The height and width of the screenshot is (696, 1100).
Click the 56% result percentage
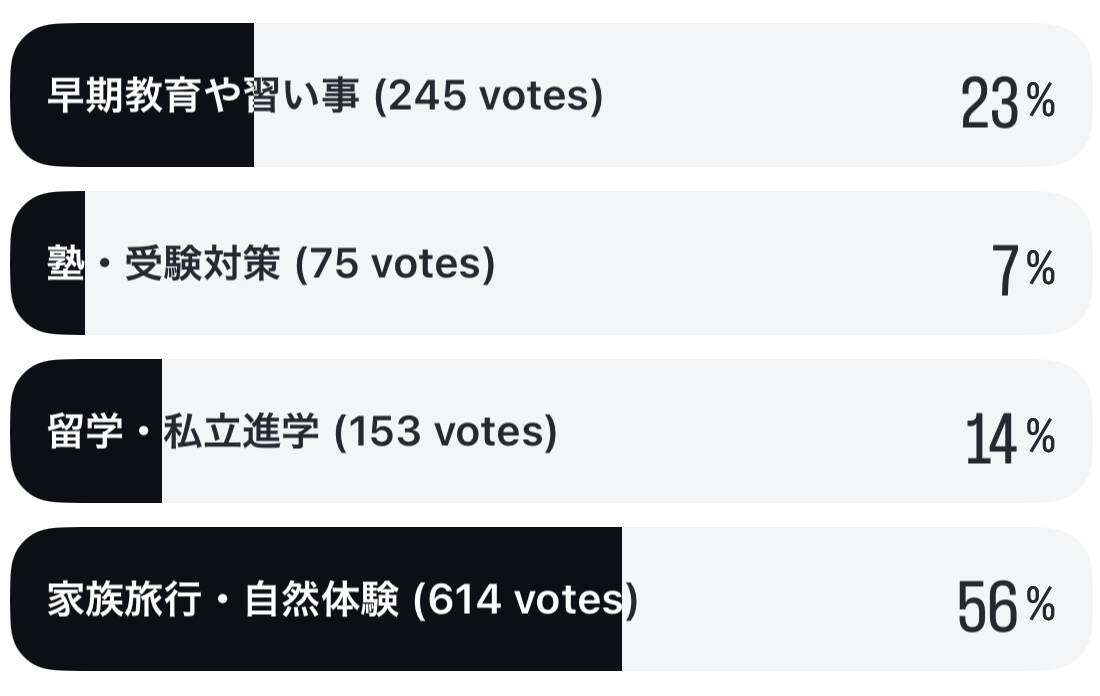(1005, 606)
